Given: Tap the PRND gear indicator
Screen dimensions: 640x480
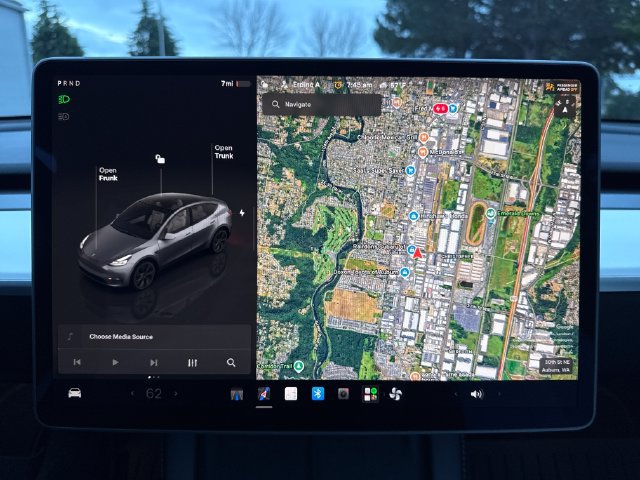Looking at the screenshot, I should click(69, 83).
